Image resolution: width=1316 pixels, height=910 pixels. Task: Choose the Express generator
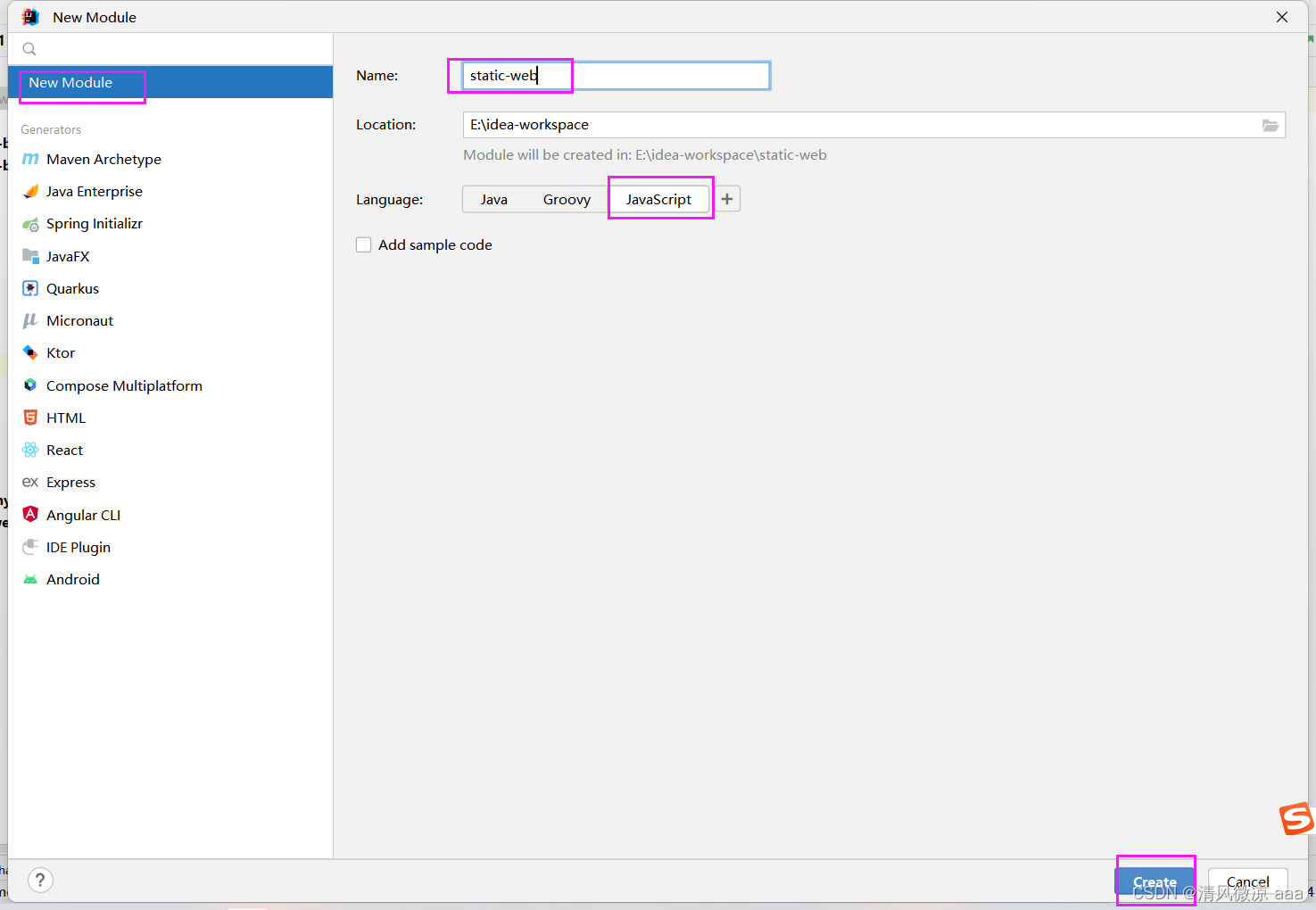[x=170, y=482]
